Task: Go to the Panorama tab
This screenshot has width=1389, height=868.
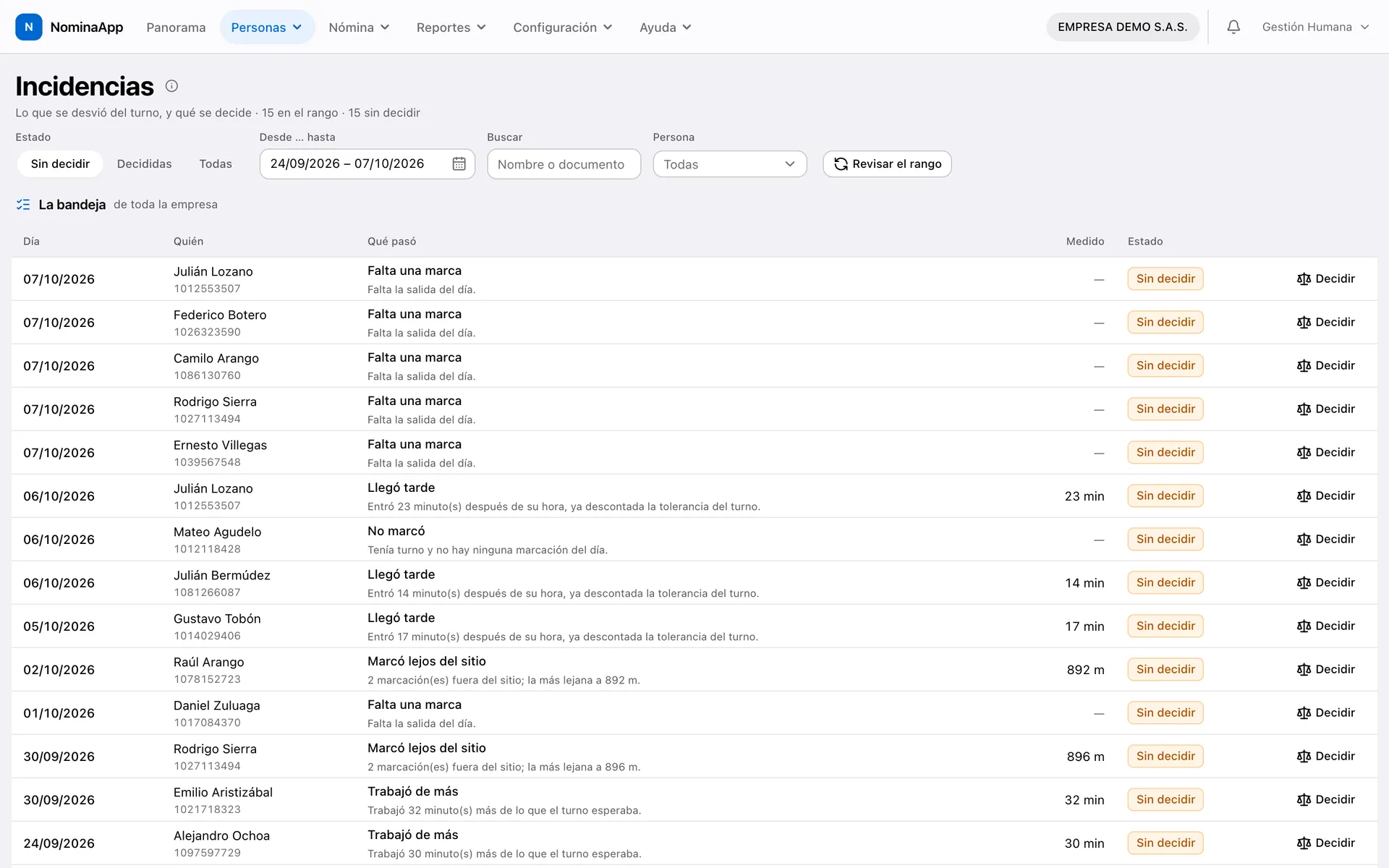Action: coord(176,27)
